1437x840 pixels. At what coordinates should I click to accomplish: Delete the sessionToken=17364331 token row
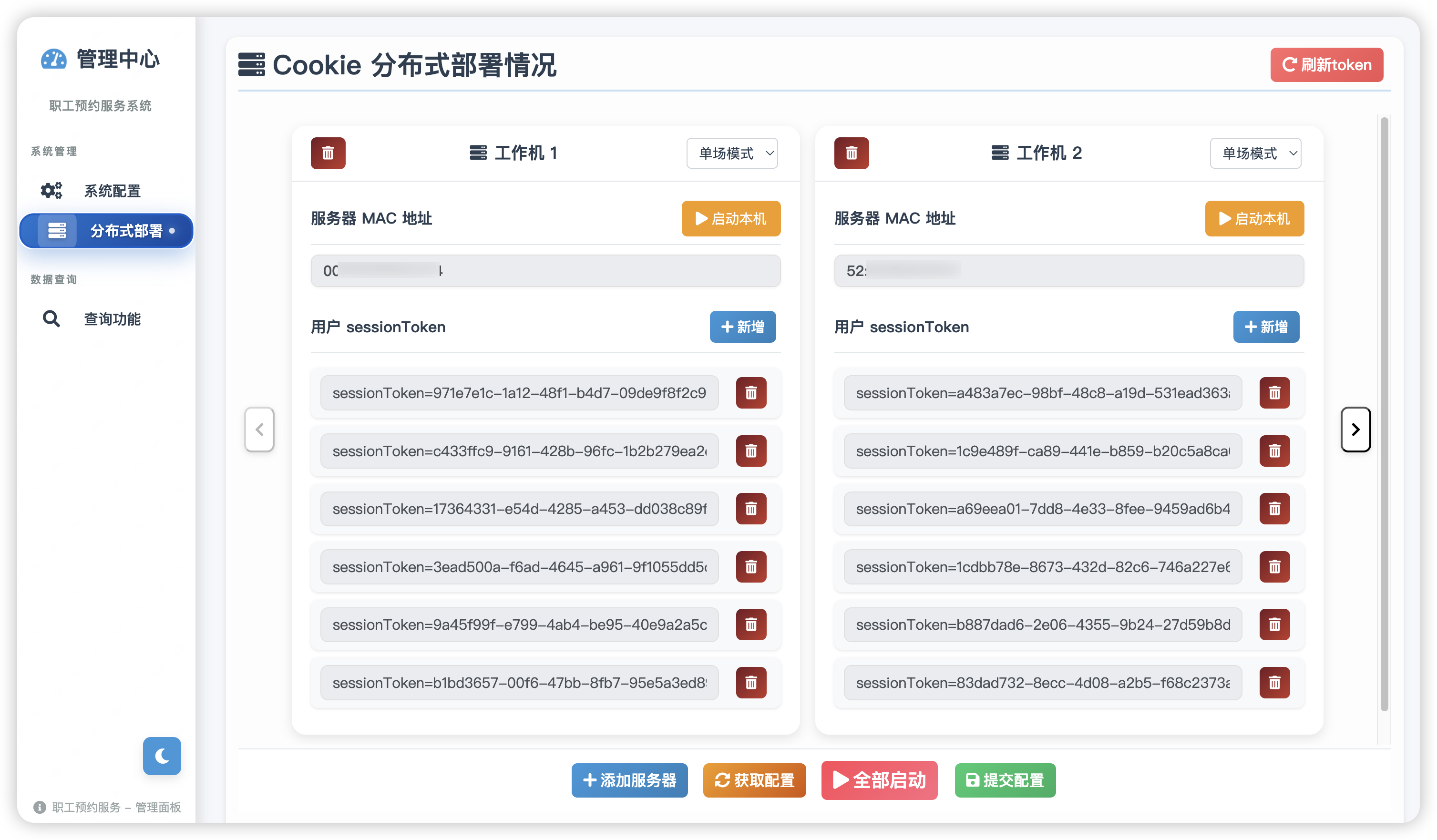[x=751, y=509]
